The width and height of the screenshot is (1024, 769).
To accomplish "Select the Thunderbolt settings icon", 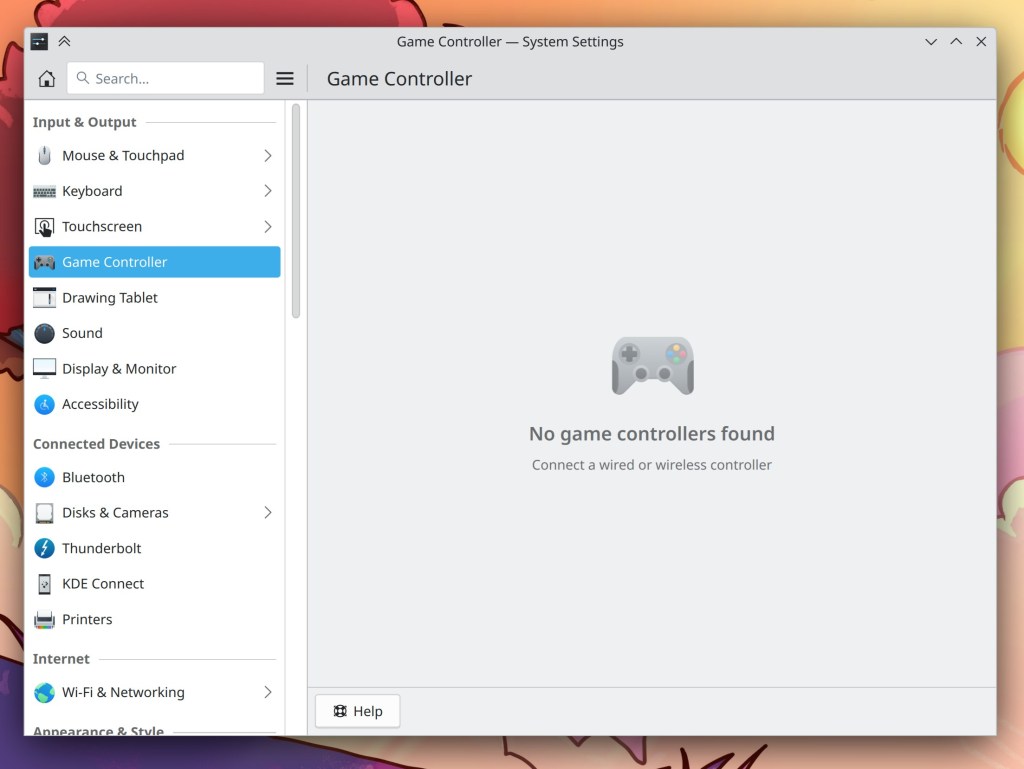I will pyautogui.click(x=44, y=548).
